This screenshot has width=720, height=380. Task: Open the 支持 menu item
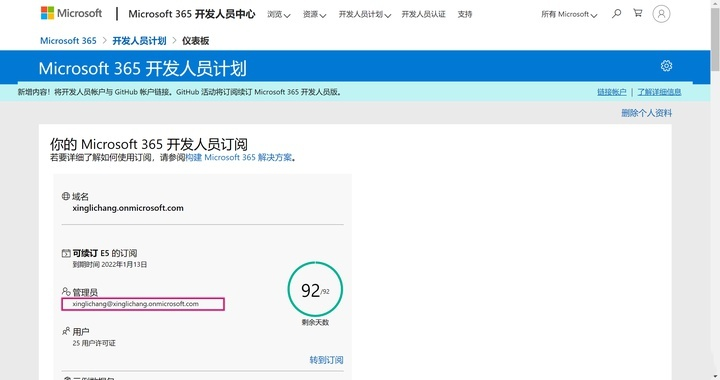[x=465, y=14]
